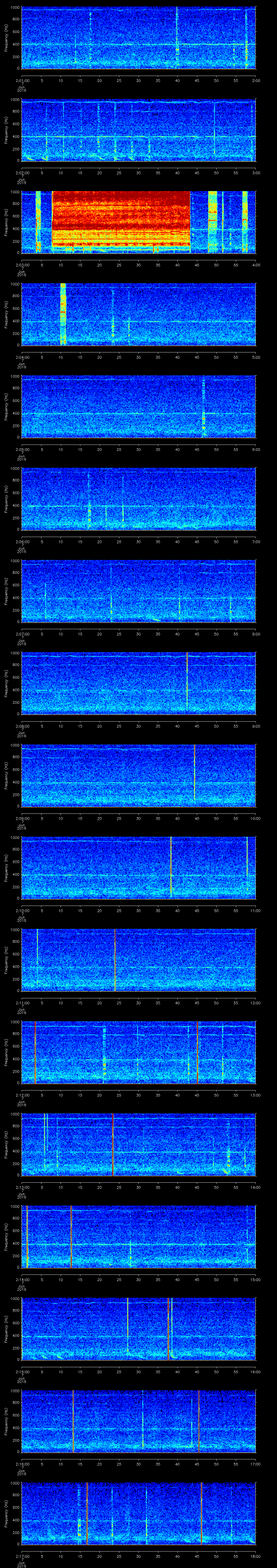This screenshot has width=277, height=1568.
Task: Click the 2:04:00 start time label
Action: [x=22, y=357]
